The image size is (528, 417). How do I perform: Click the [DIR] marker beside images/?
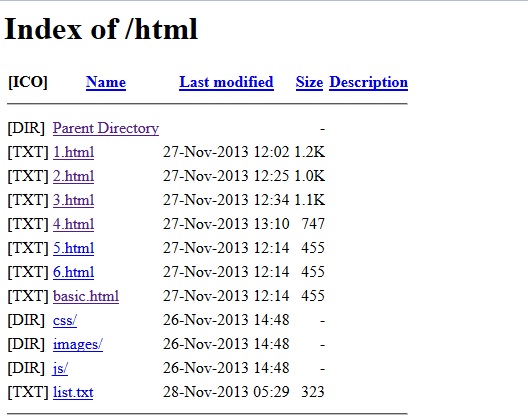click(26, 344)
